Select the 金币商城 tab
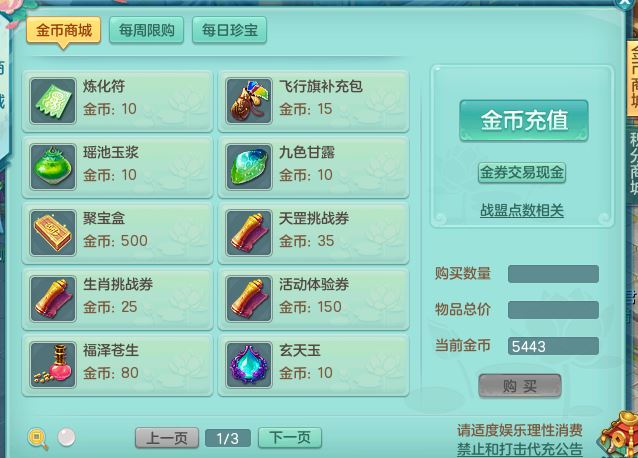 (x=63, y=31)
